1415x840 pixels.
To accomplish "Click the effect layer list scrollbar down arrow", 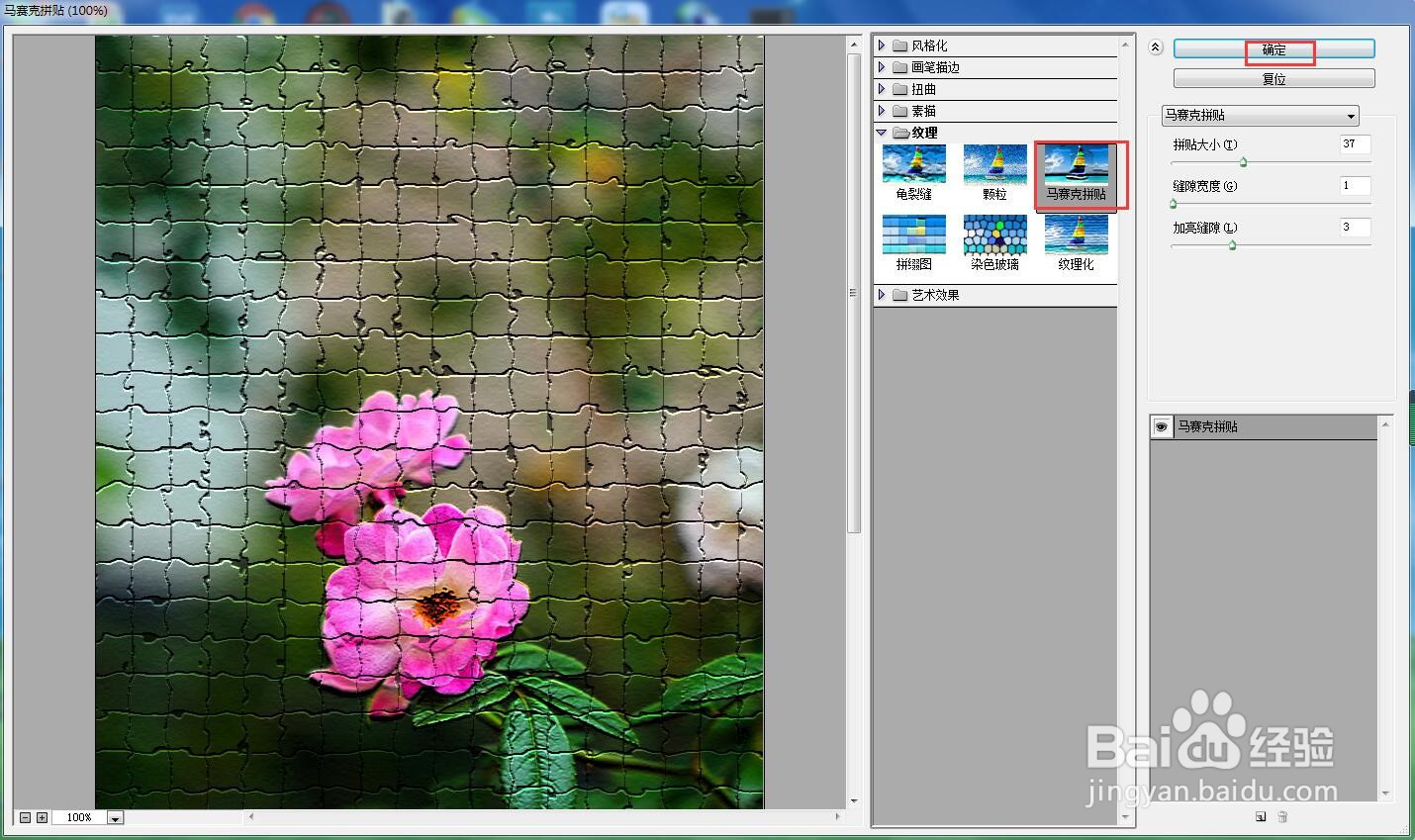I will click(x=1385, y=793).
